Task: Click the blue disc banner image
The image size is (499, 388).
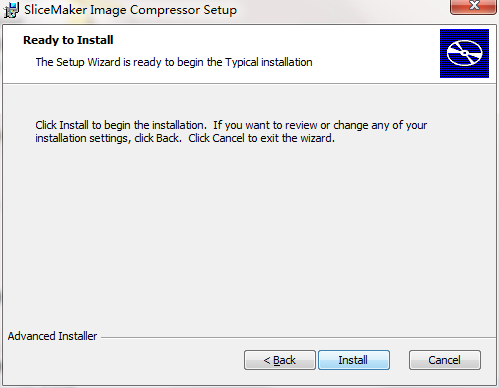Action: click(464, 53)
